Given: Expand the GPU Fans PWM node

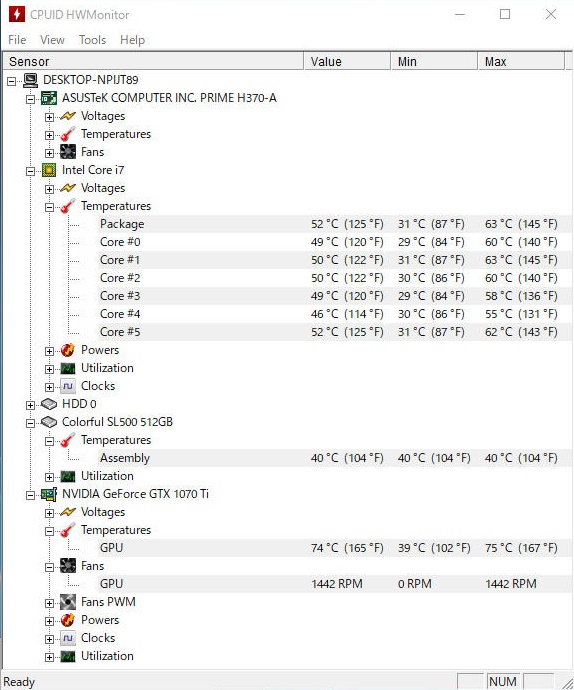Looking at the screenshot, I should click(x=49, y=603).
